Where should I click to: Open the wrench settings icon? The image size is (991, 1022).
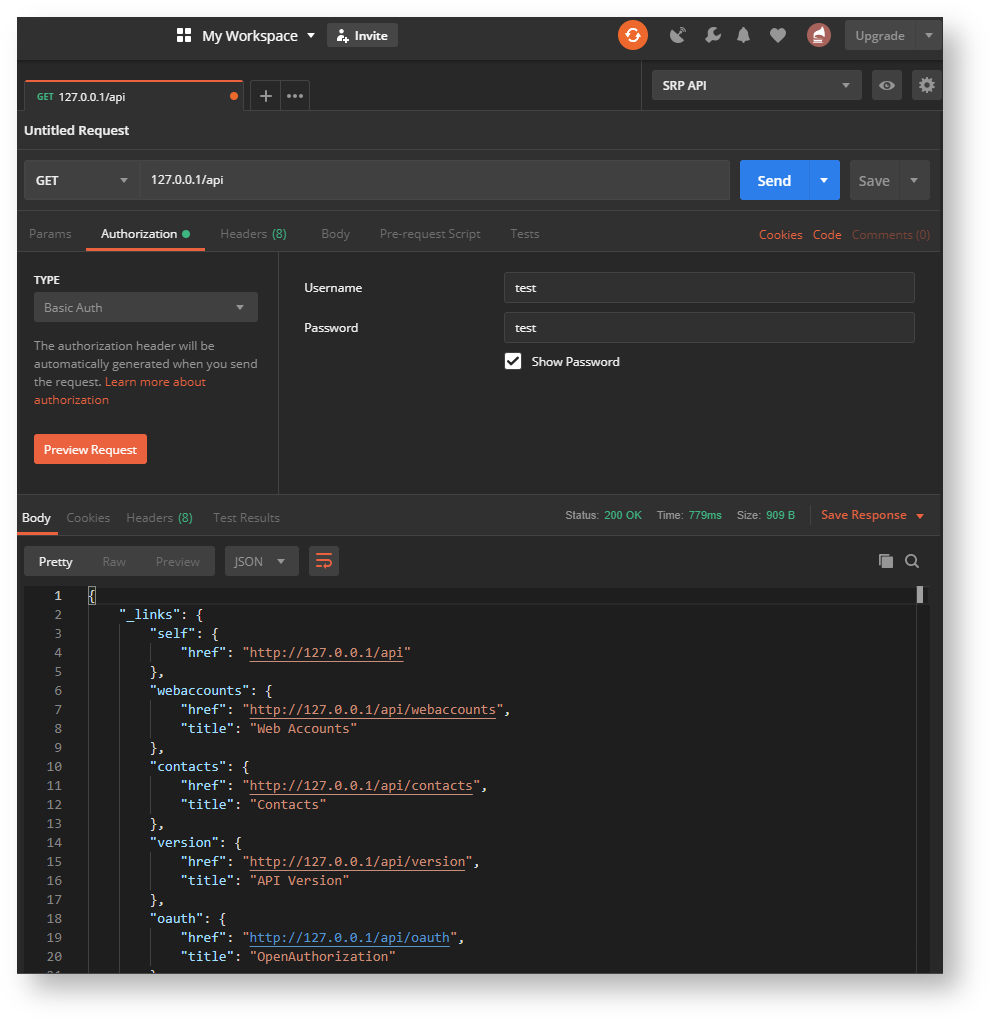click(712, 36)
